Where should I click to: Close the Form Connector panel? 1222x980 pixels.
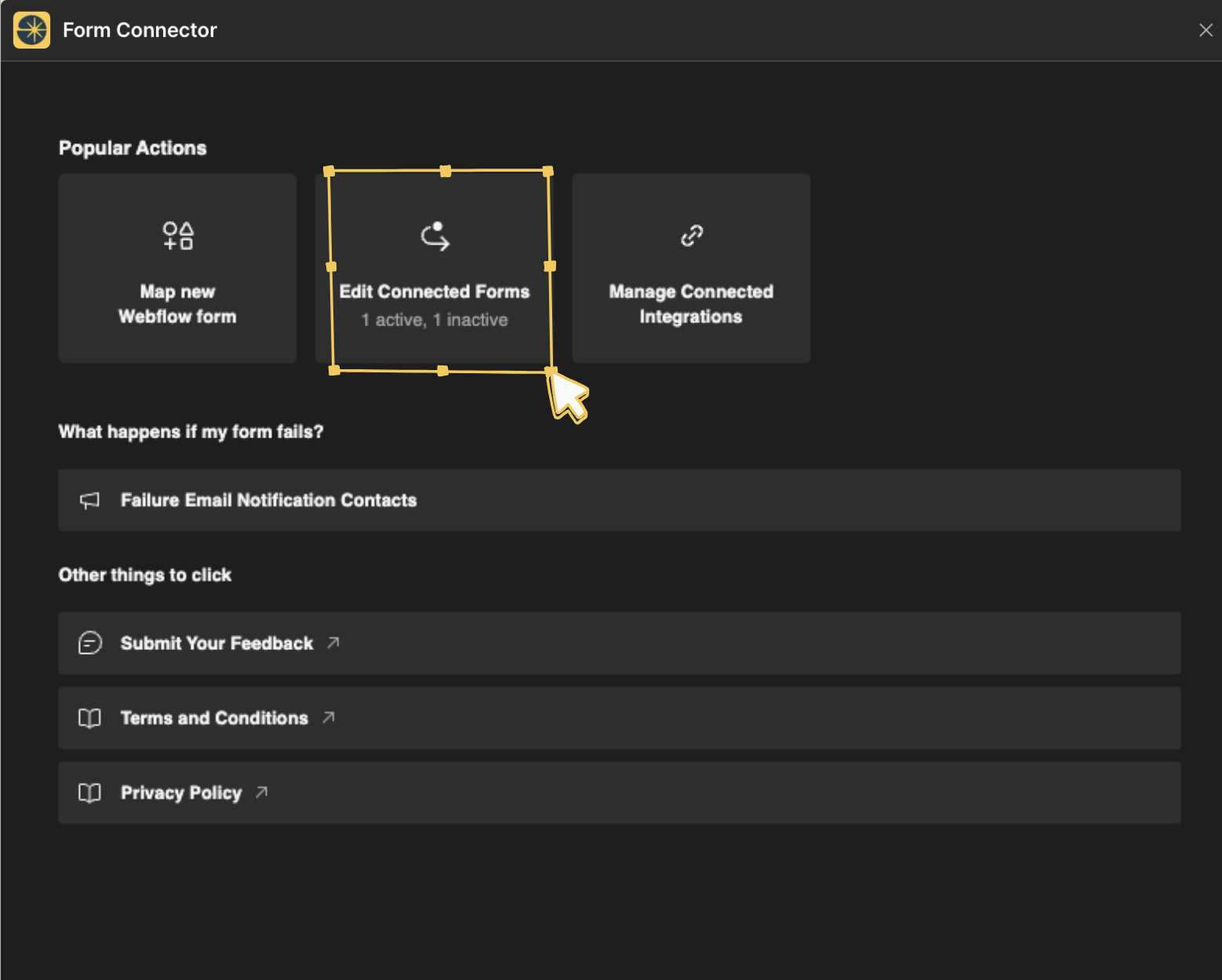click(1206, 30)
